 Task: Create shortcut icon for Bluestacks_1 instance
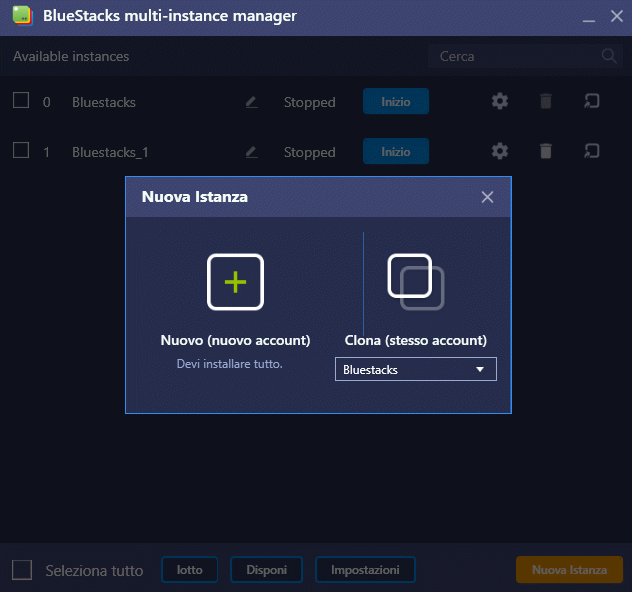point(592,151)
